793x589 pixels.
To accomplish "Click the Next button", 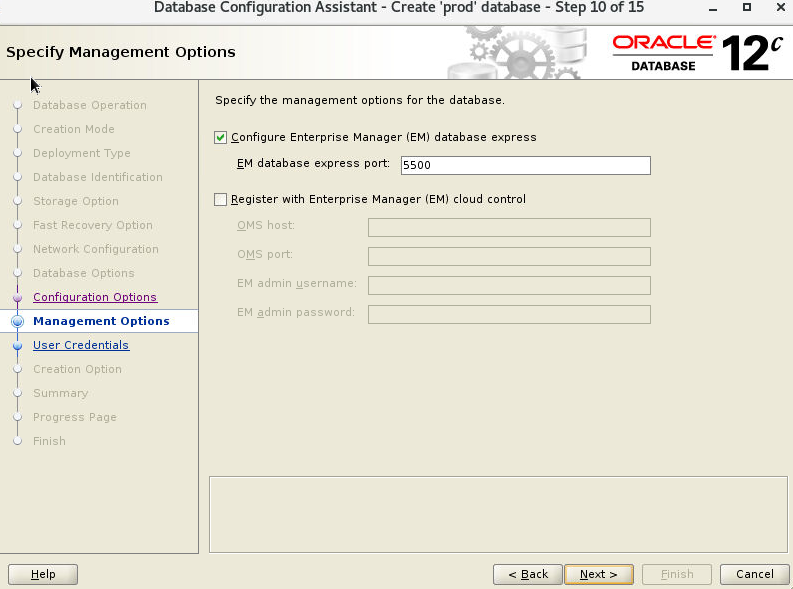I will pyautogui.click(x=598, y=574).
